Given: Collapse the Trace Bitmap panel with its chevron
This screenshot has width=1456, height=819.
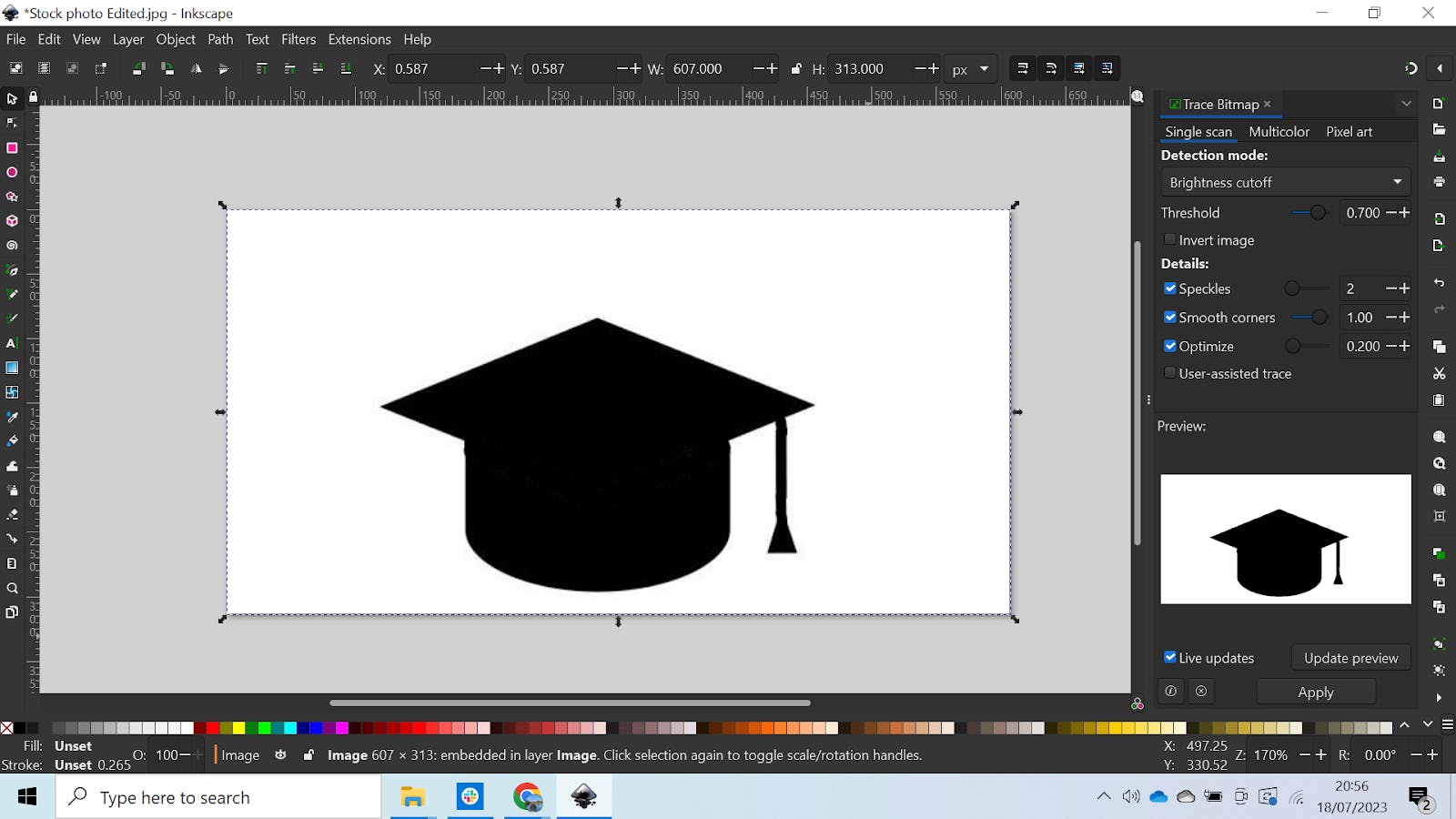Looking at the screenshot, I should pos(1407,103).
